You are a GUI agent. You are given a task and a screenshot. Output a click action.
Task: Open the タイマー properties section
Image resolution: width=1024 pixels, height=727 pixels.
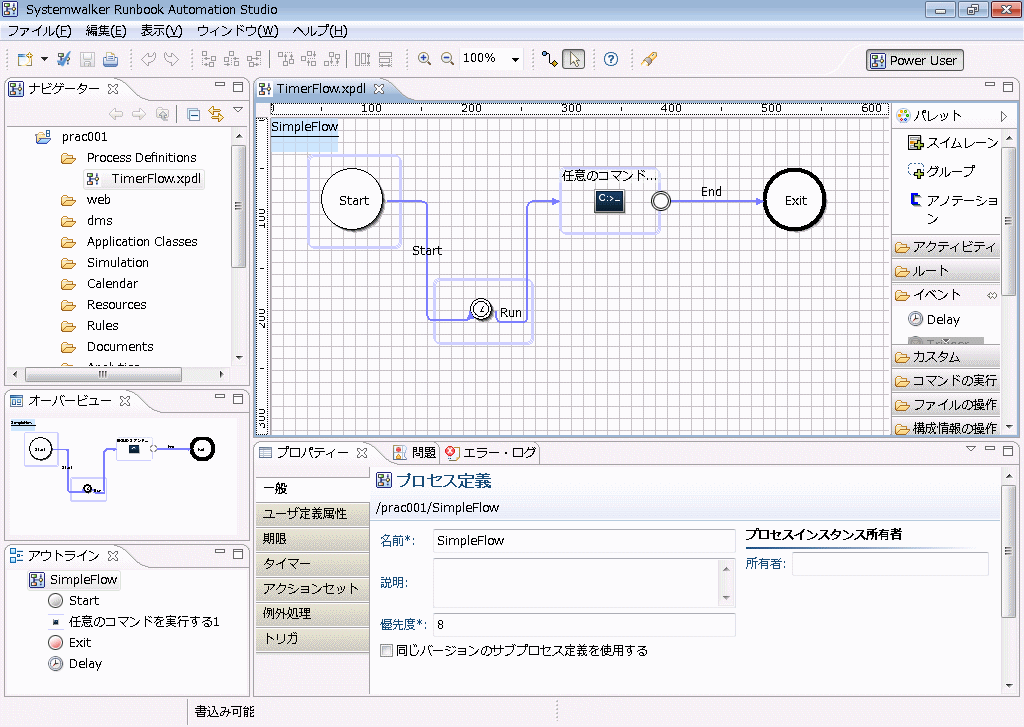pyautogui.click(x=312, y=563)
